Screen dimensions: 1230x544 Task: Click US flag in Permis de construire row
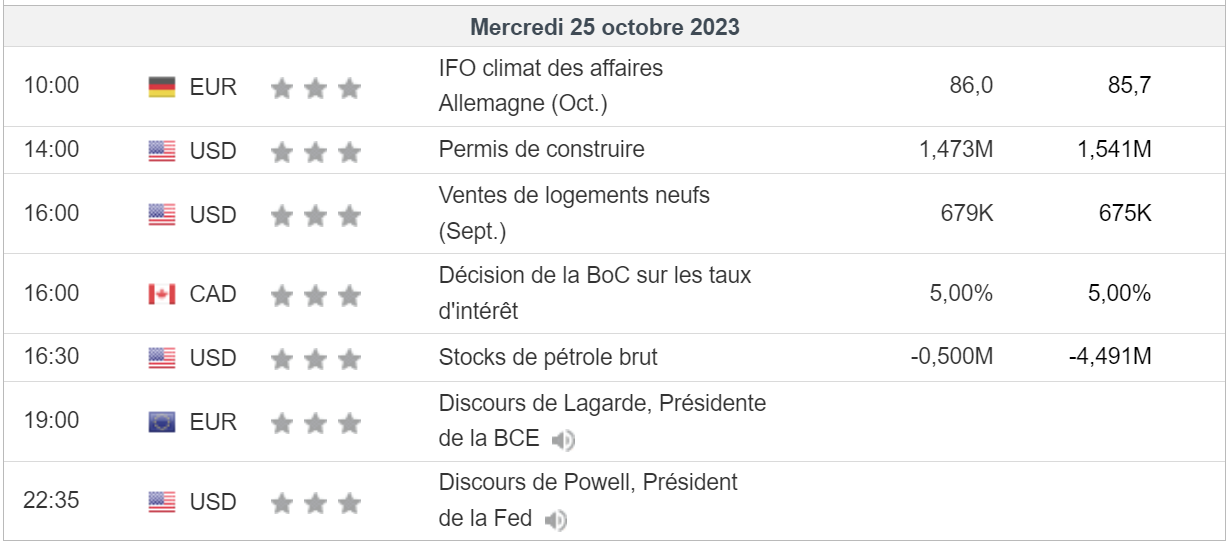pos(161,151)
